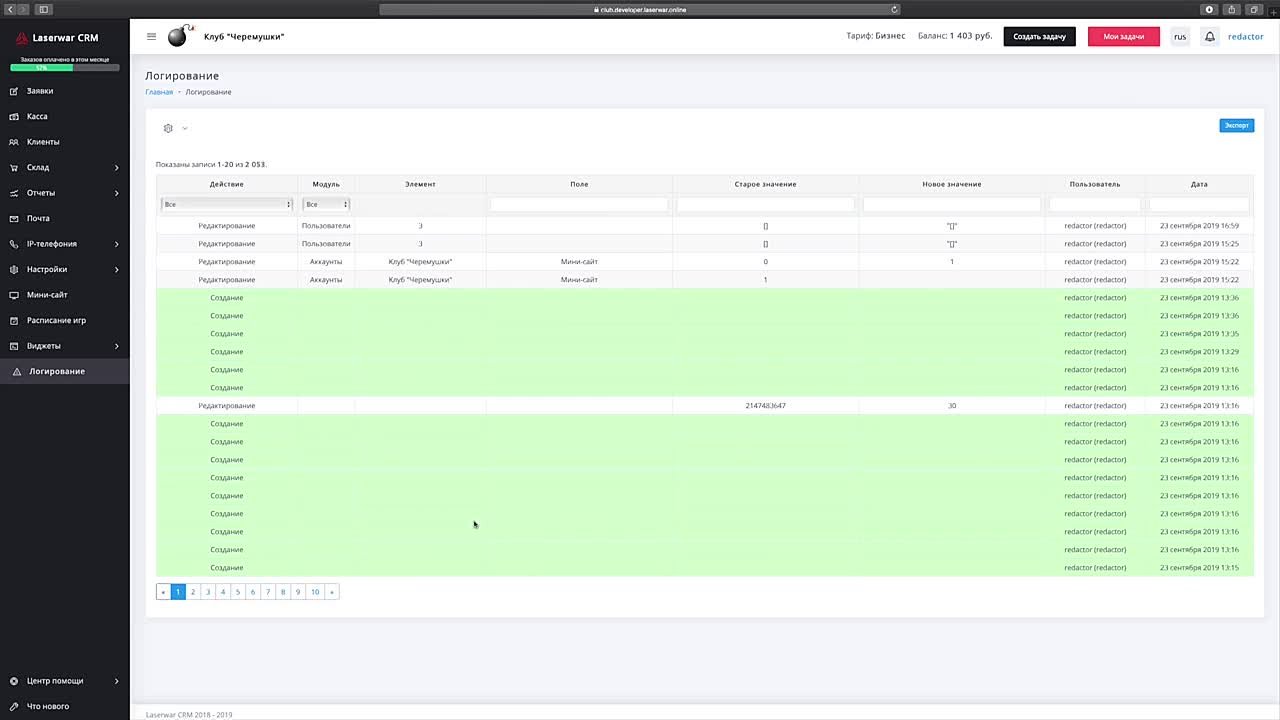
Task: Click the Отчеты chart icon
Action: pos(14,193)
